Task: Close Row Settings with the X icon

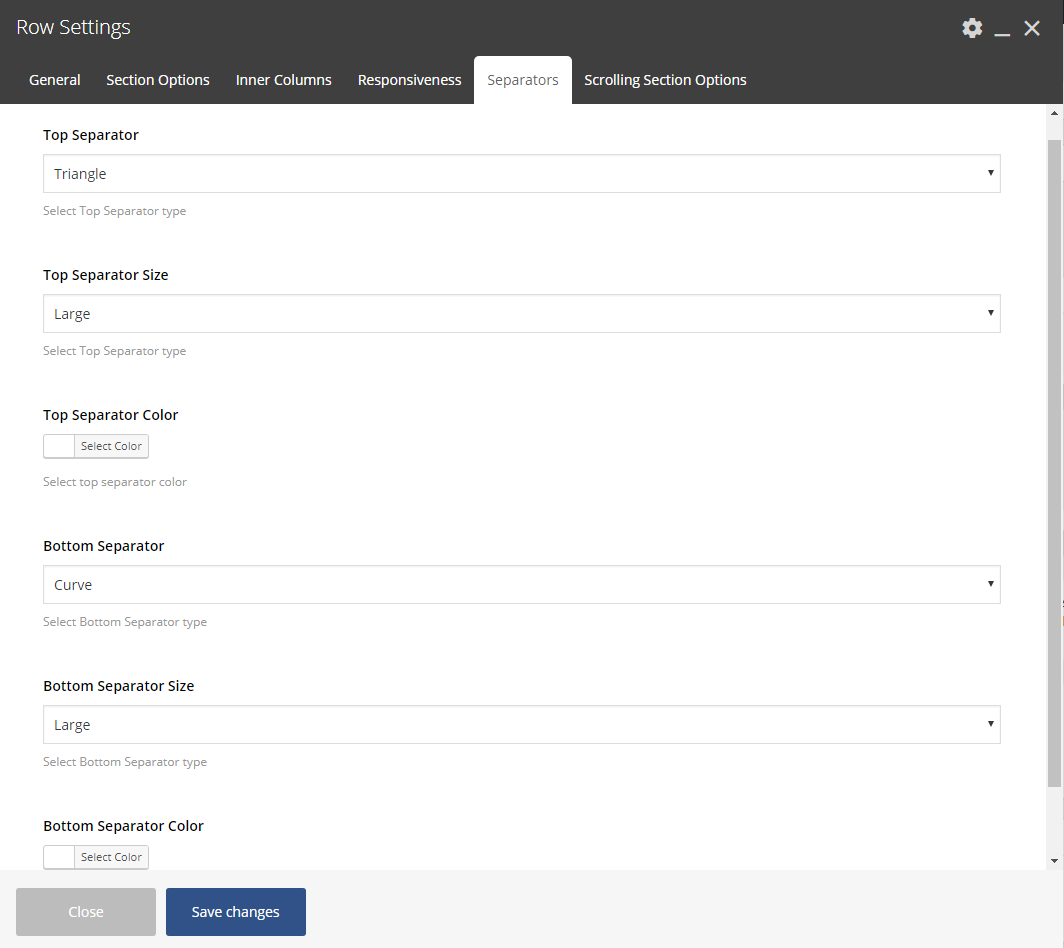Action: pos(1031,28)
